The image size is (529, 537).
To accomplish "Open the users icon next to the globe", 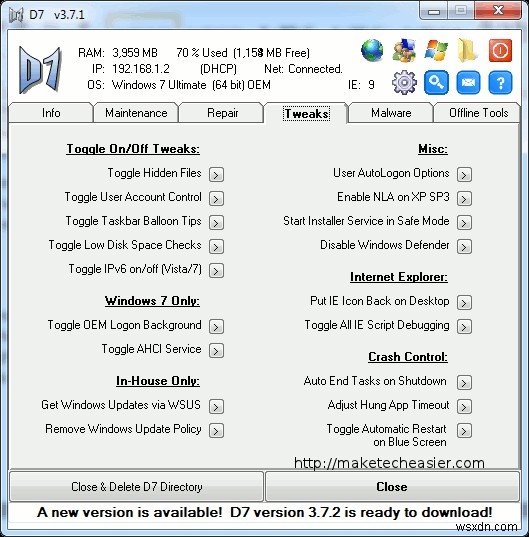I will pos(404,50).
